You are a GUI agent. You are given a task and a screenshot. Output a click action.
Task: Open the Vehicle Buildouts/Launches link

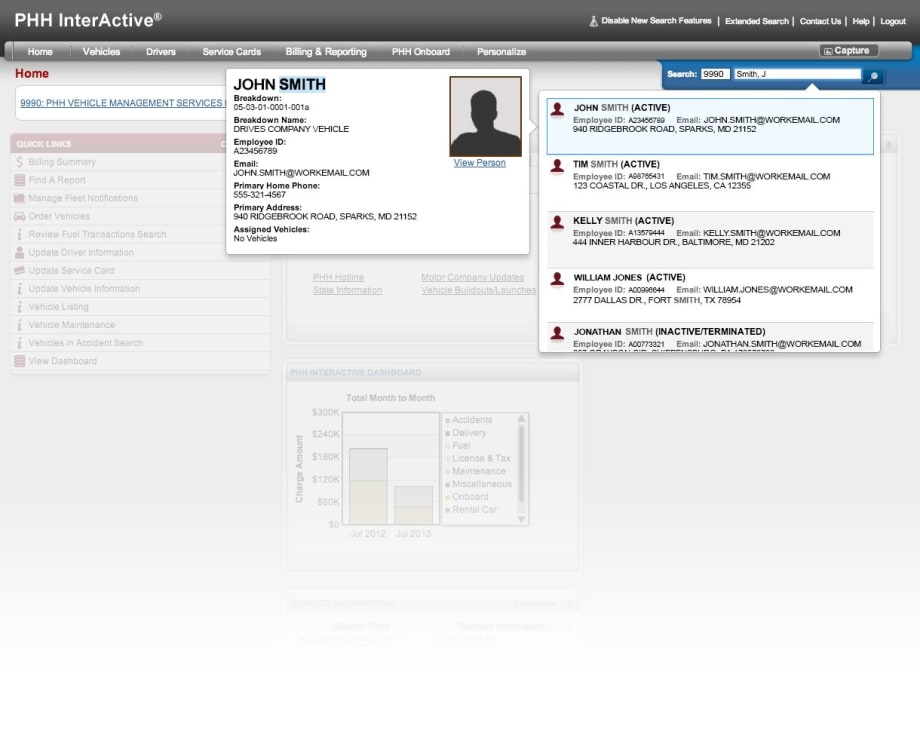click(x=478, y=290)
